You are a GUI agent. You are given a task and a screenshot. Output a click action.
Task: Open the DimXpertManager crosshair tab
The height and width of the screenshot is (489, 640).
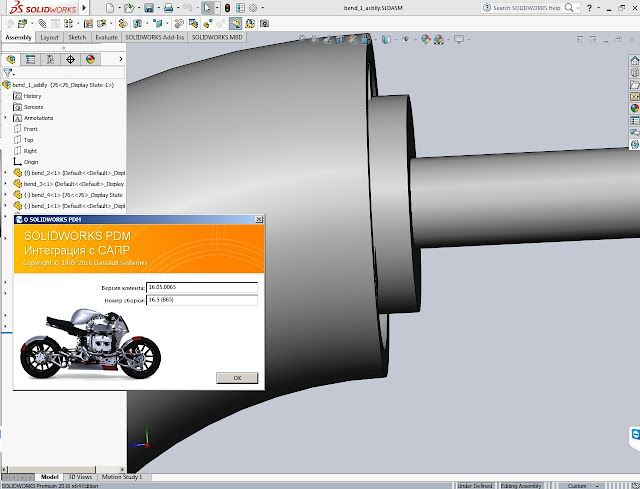click(x=70, y=60)
